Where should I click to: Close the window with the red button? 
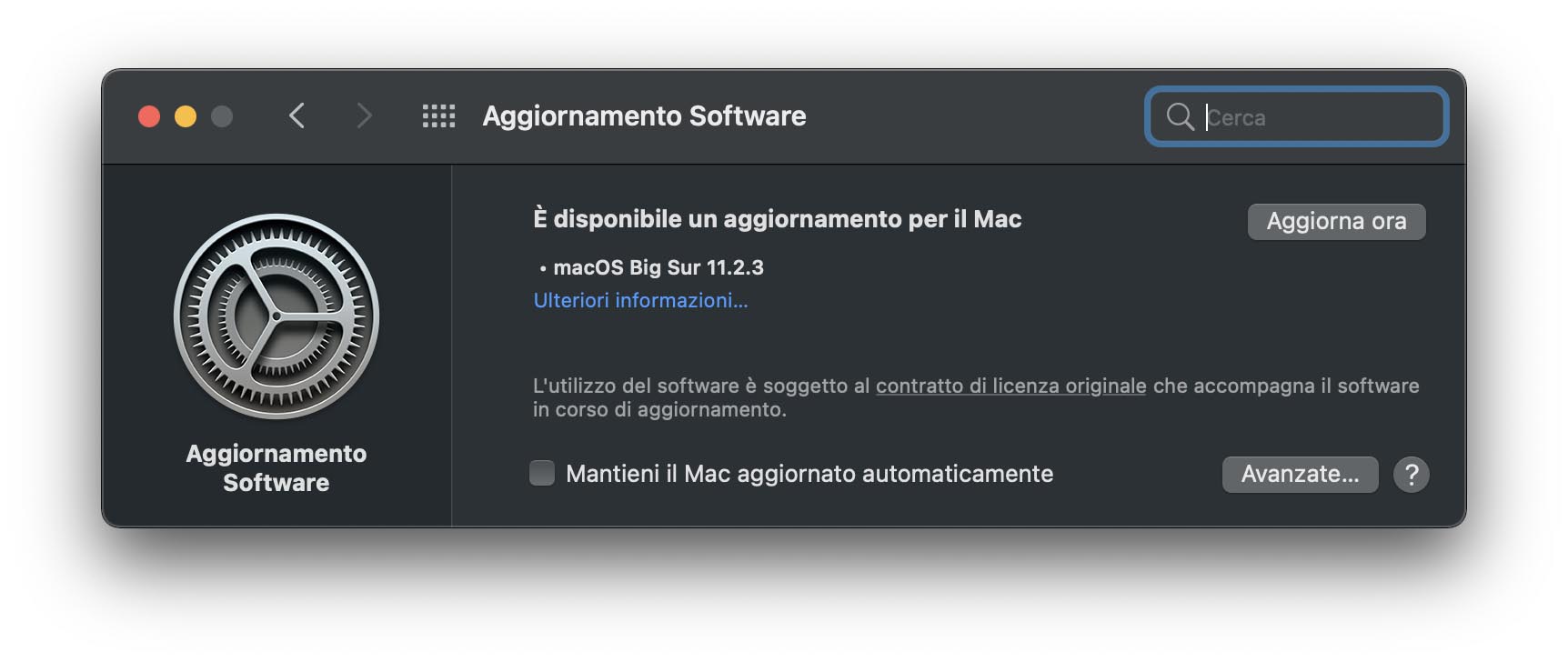tap(149, 116)
